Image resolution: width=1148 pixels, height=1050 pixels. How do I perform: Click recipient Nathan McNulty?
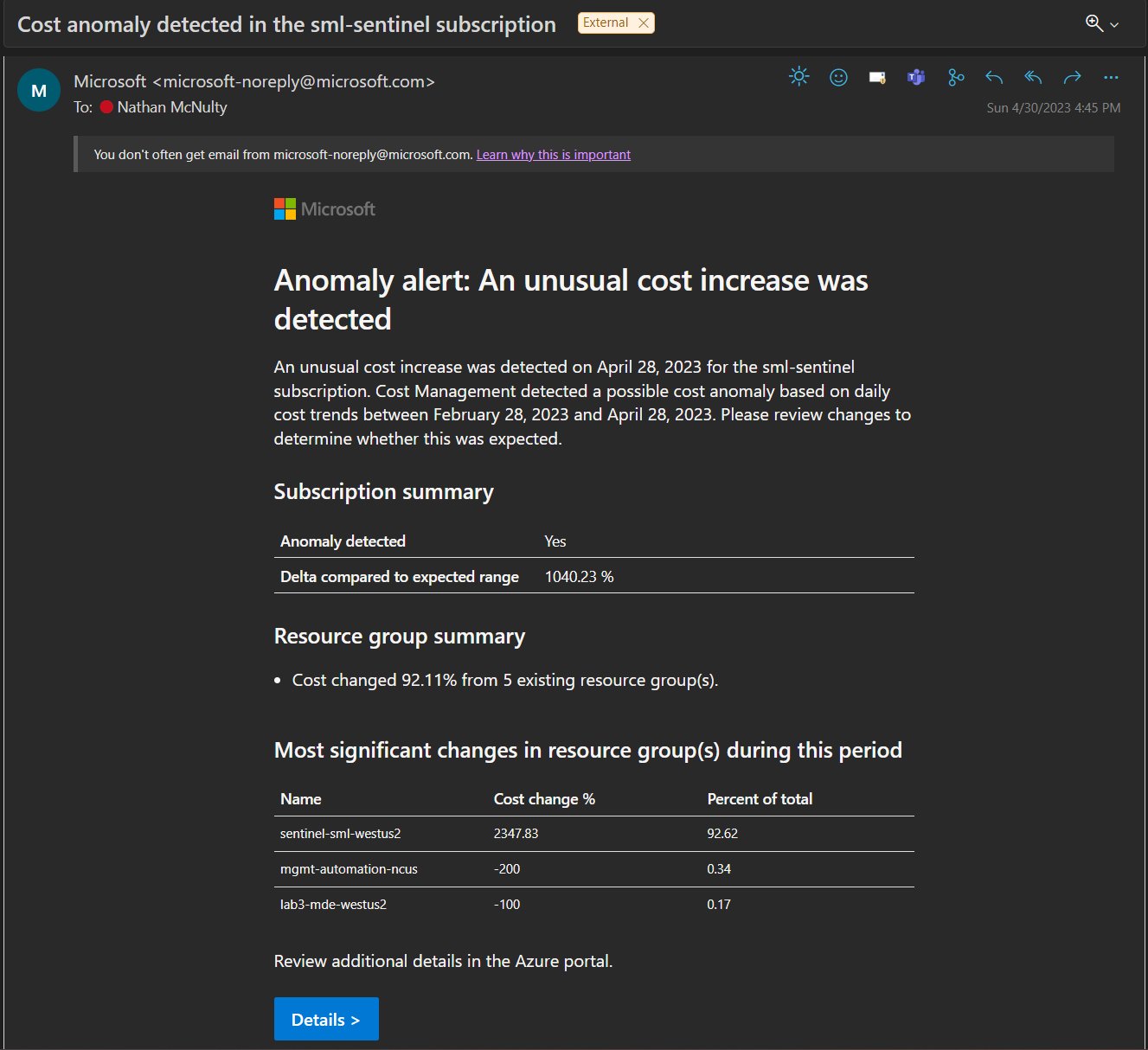pyautogui.click(x=172, y=107)
